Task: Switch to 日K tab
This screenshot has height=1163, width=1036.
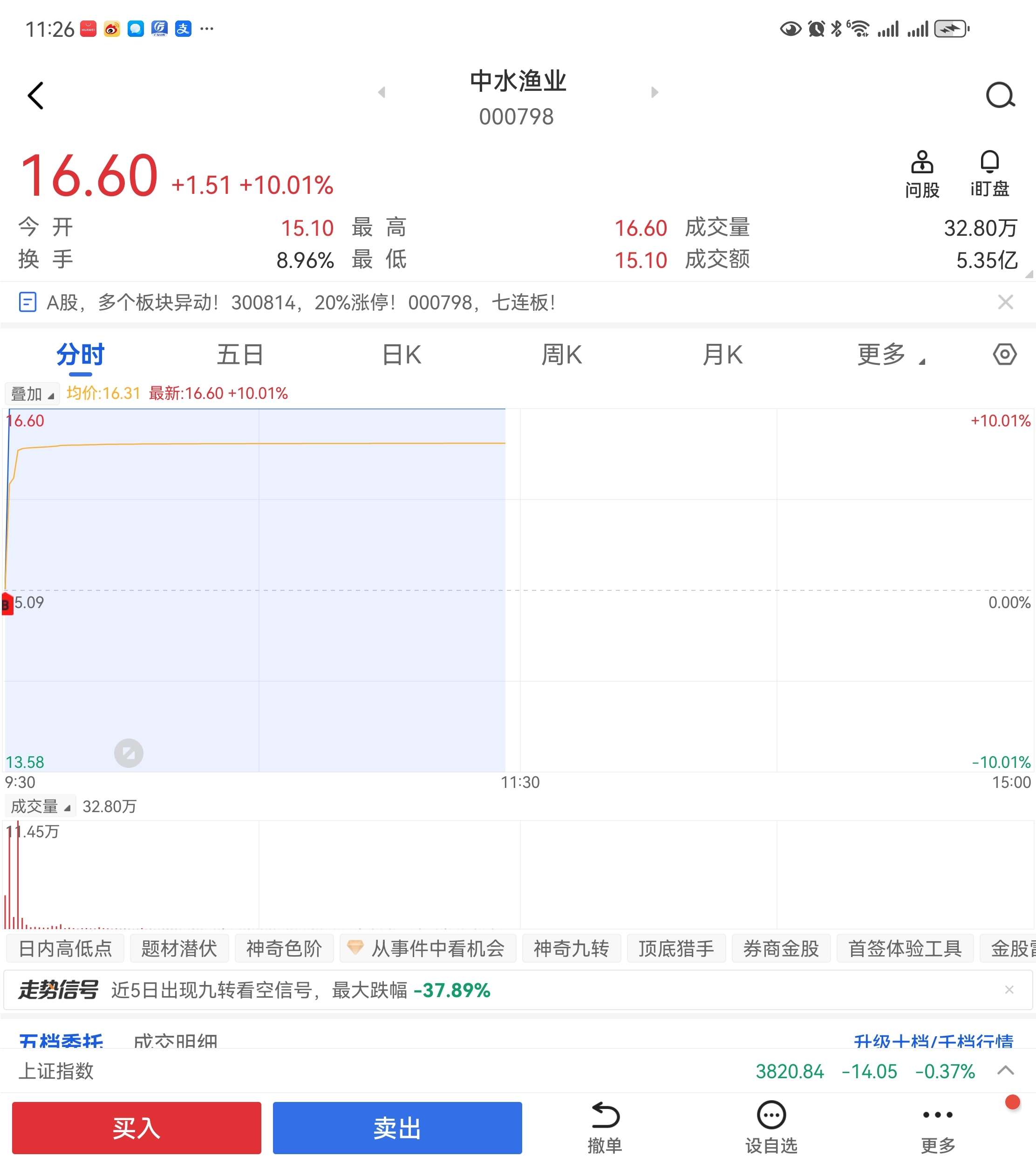Action: tap(401, 355)
